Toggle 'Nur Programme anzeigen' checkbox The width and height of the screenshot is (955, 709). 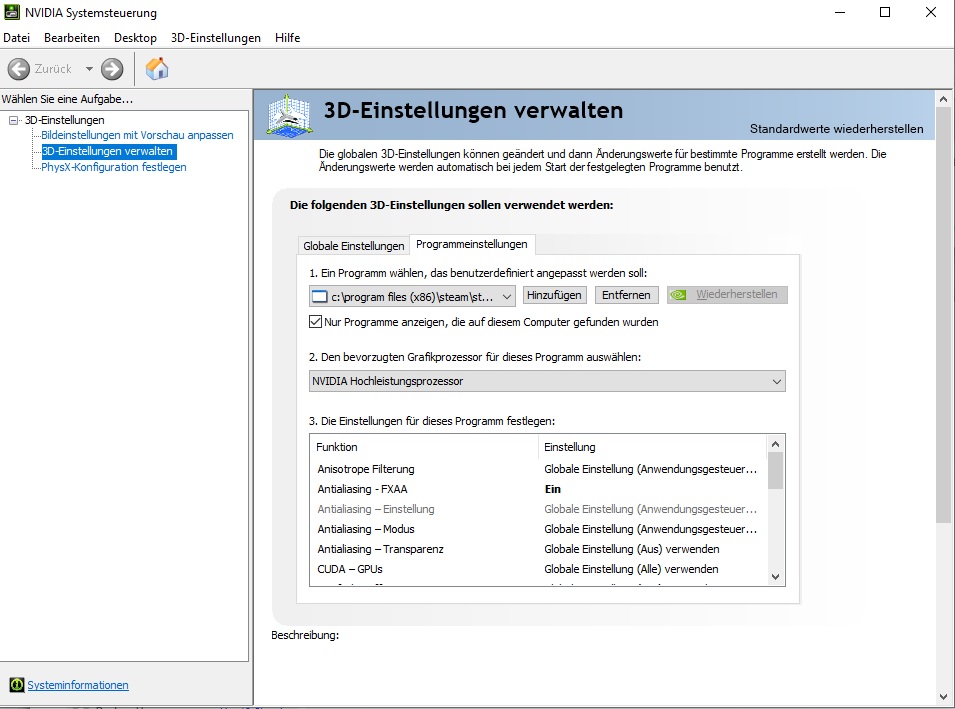click(x=316, y=322)
